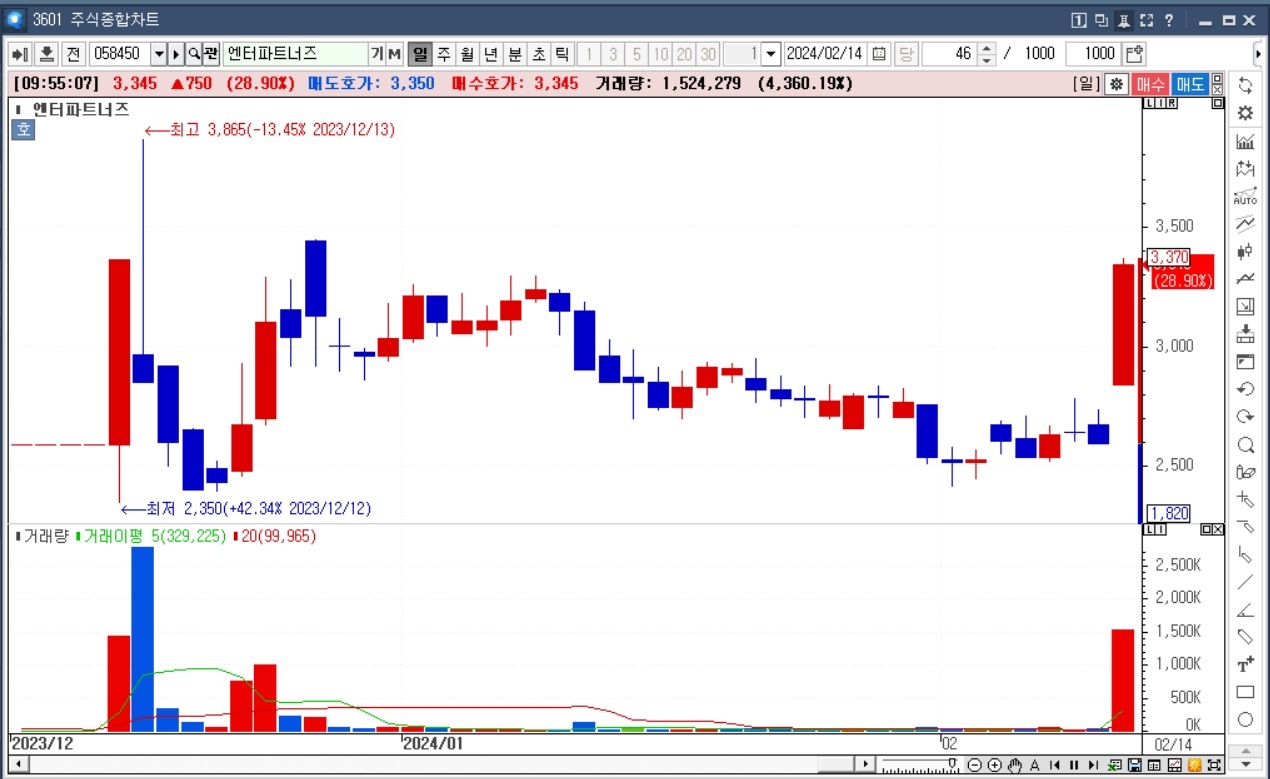The image size is (1270, 779).
Task: Expand the top toolbar with right-edge arrow
Action: (1258, 53)
